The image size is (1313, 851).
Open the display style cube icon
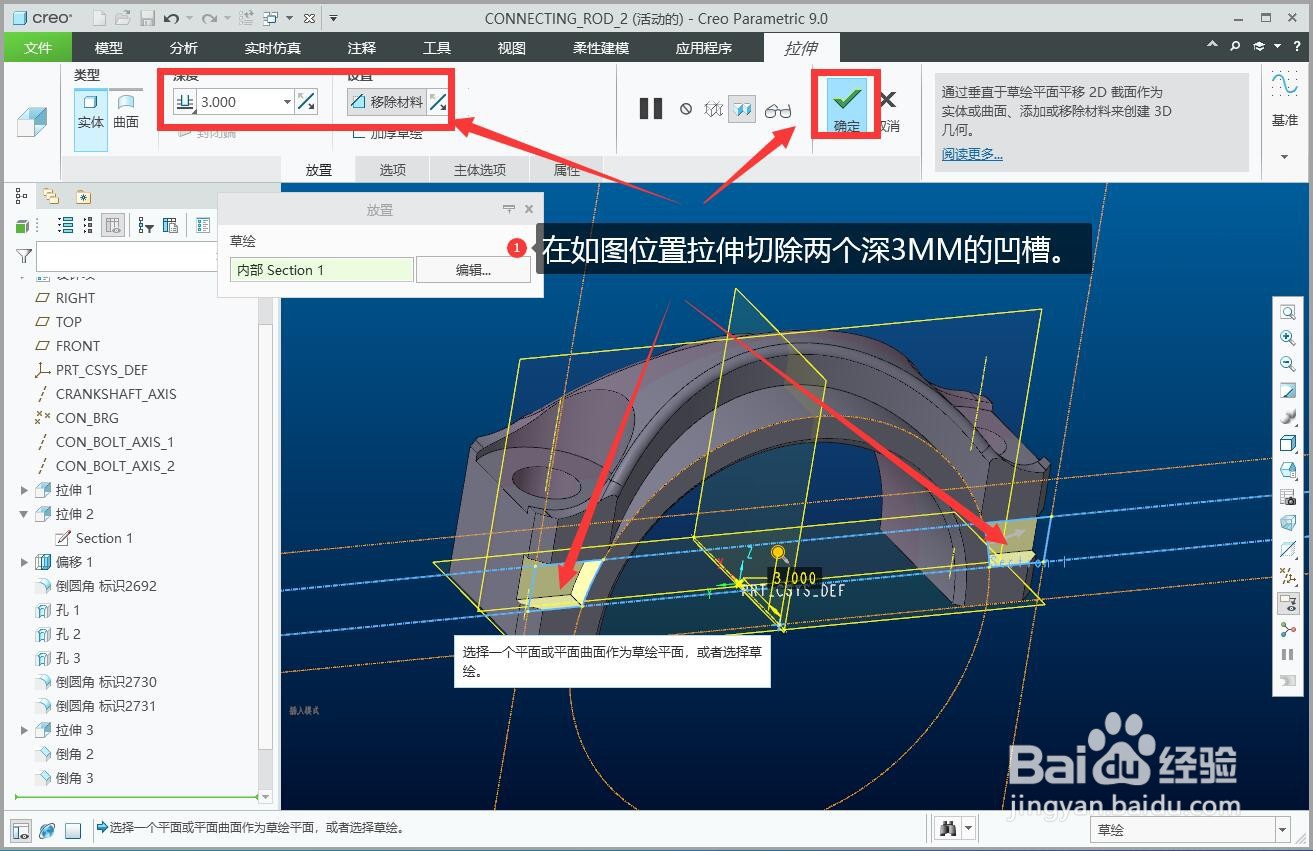pos(1288,444)
